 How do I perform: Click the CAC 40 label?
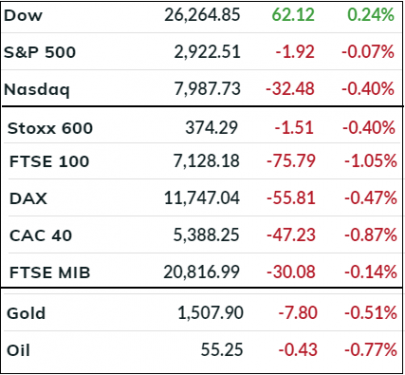[41, 236]
